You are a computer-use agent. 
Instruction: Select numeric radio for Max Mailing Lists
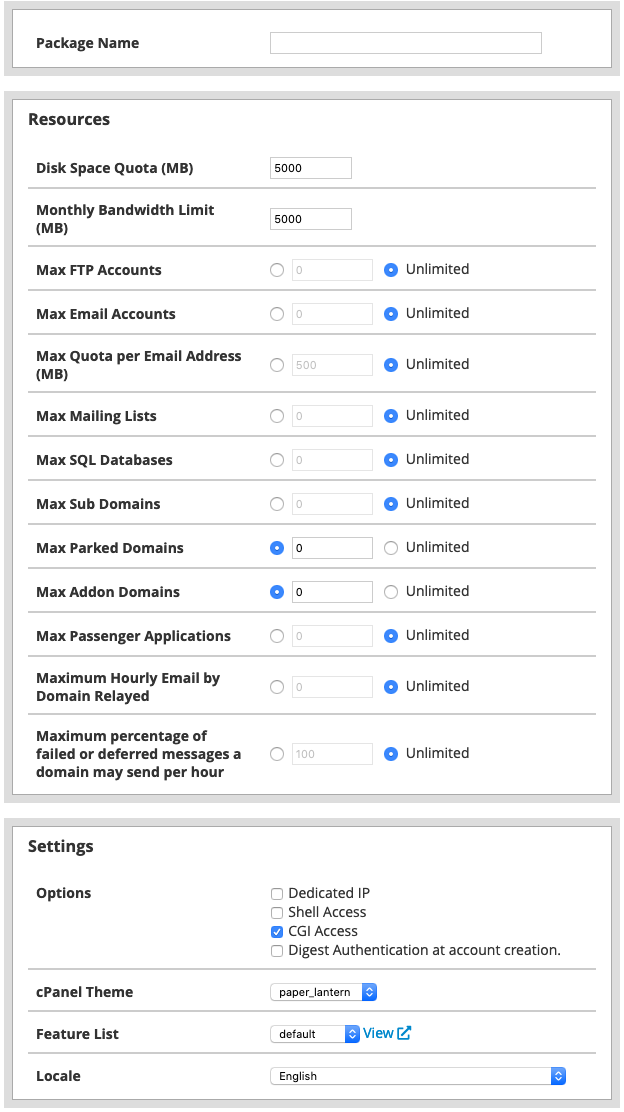pyautogui.click(x=277, y=416)
